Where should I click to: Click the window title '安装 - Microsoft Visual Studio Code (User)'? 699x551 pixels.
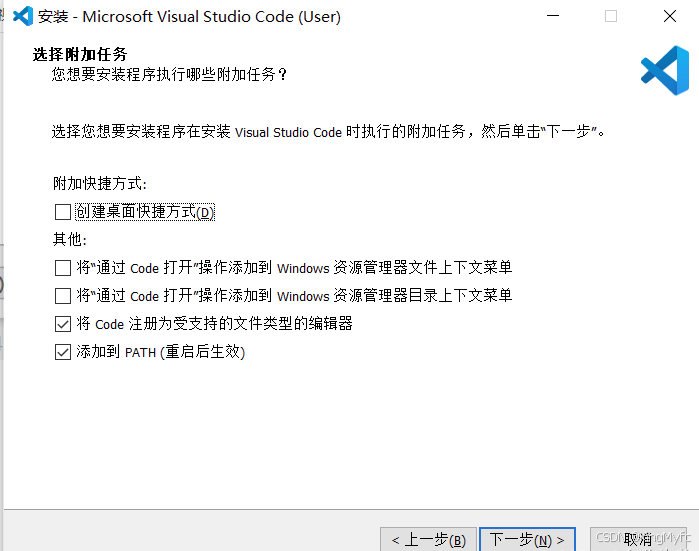click(x=189, y=16)
